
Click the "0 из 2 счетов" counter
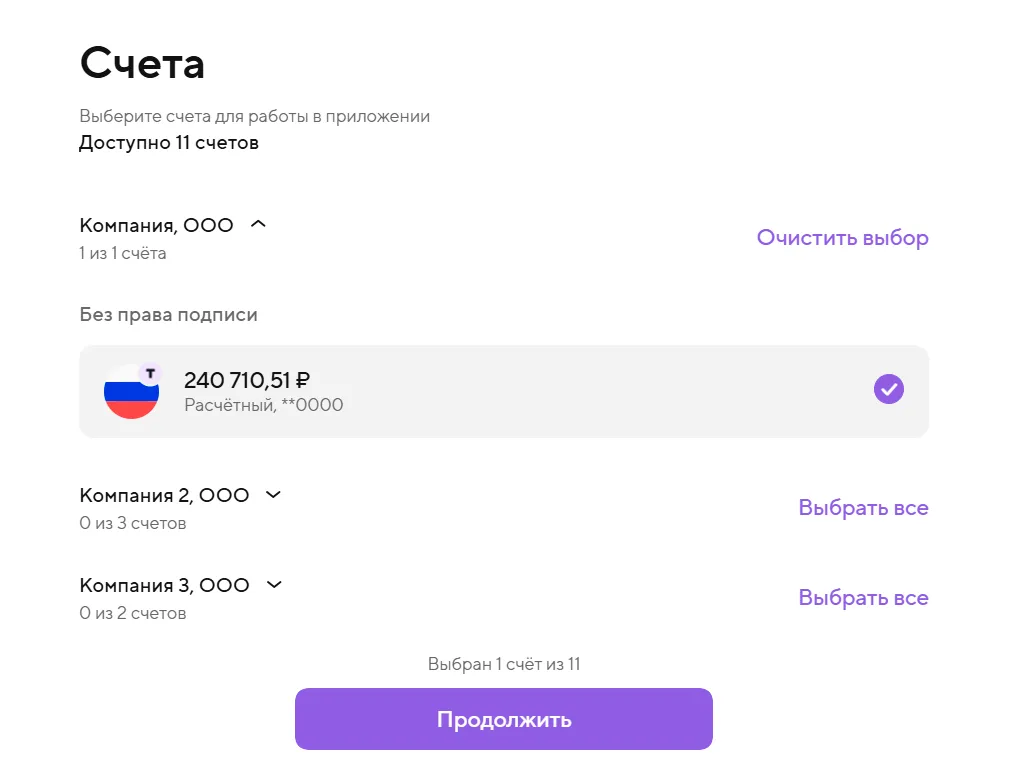click(x=133, y=613)
